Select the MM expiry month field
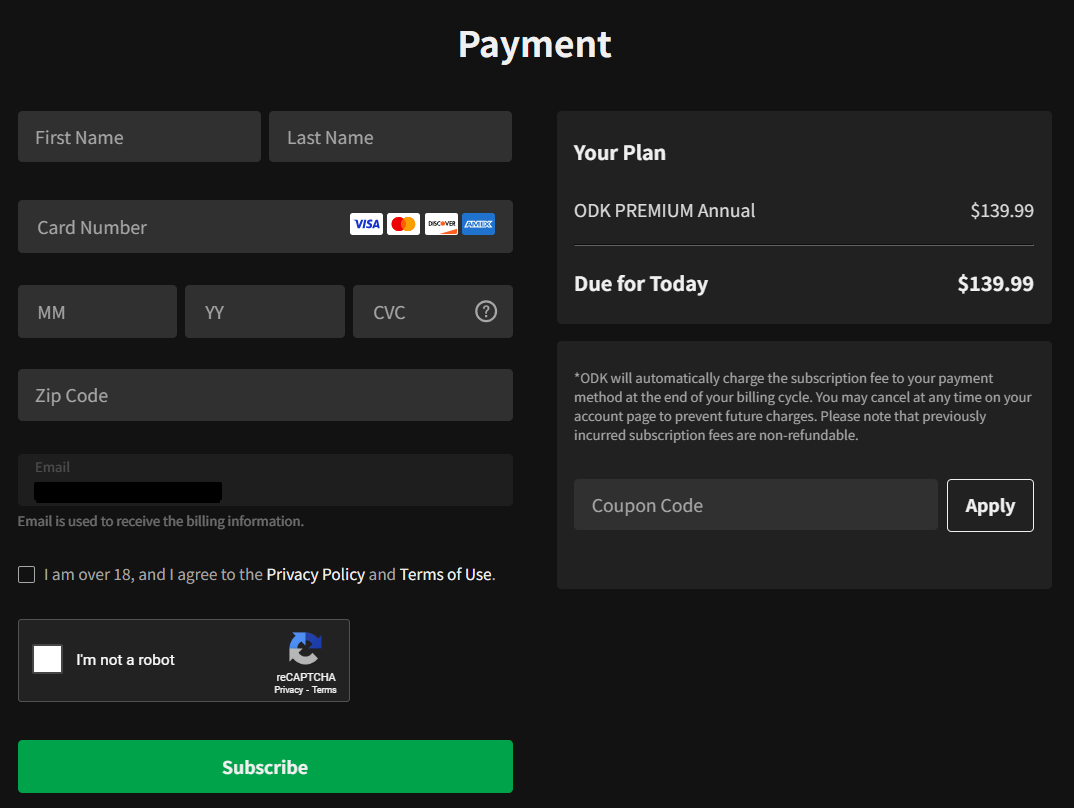Screen dimensions: 1074x808 tap(97, 312)
